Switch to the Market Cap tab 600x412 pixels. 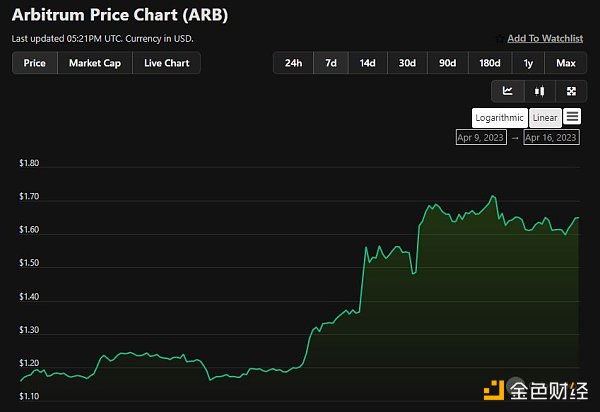tap(95, 63)
